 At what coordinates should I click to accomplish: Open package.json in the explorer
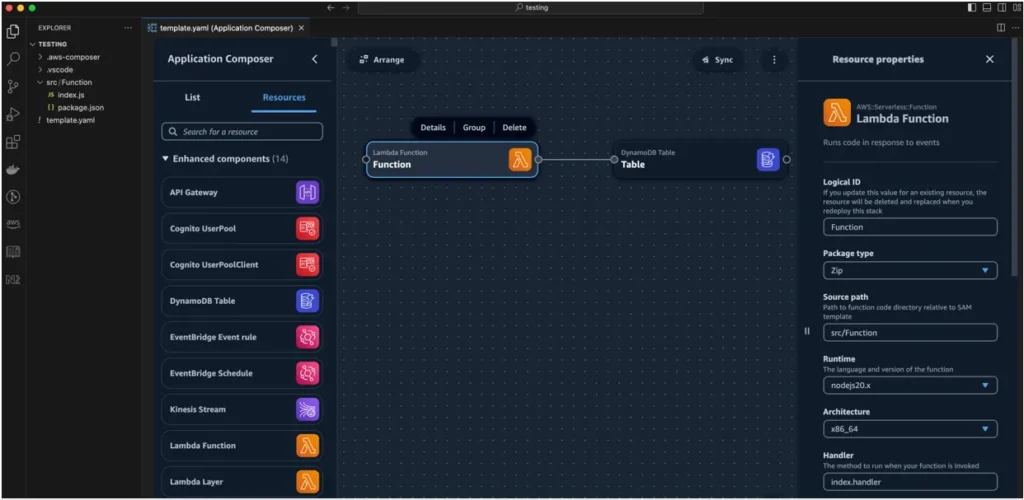80,107
